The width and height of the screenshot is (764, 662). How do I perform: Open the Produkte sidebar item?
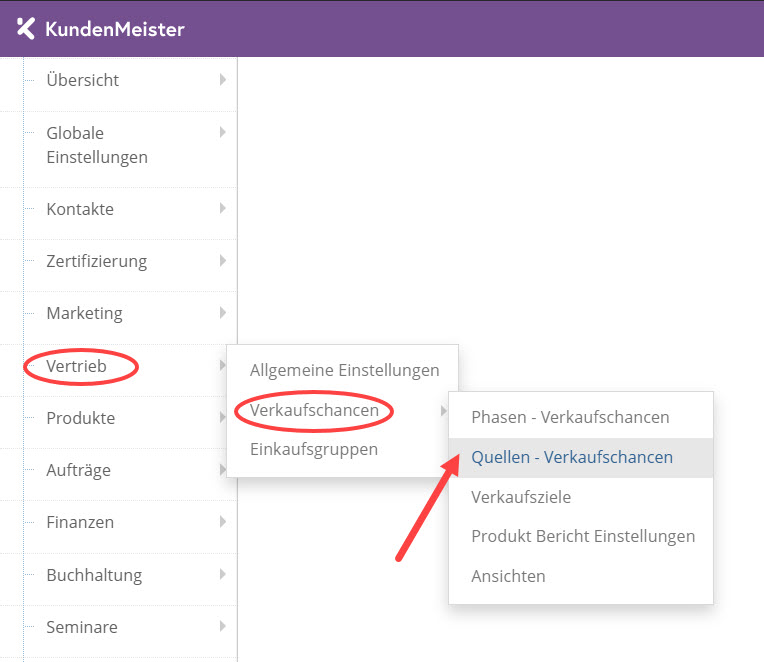coord(81,418)
